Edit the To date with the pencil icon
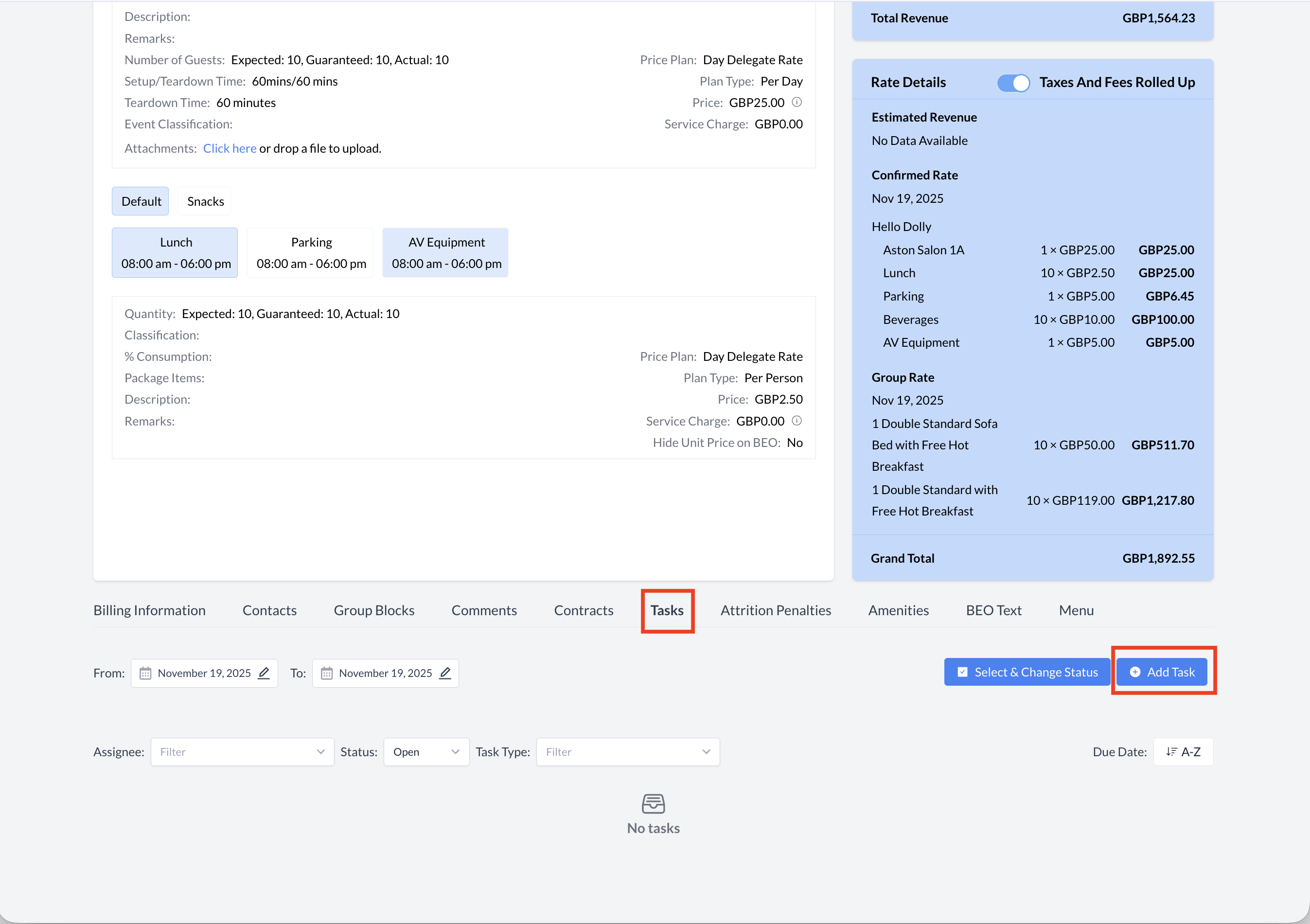 (445, 673)
